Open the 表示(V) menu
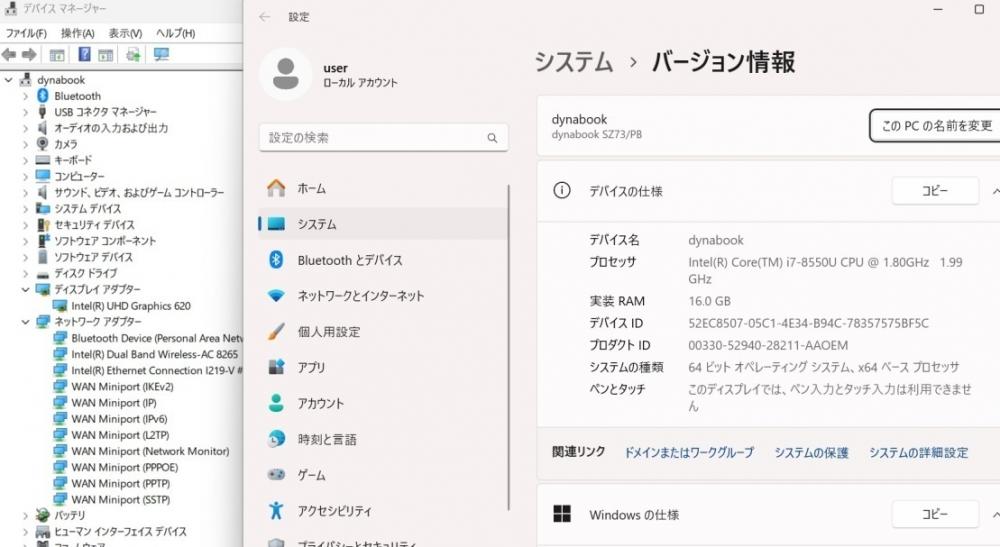1000x547 pixels. [x=125, y=33]
